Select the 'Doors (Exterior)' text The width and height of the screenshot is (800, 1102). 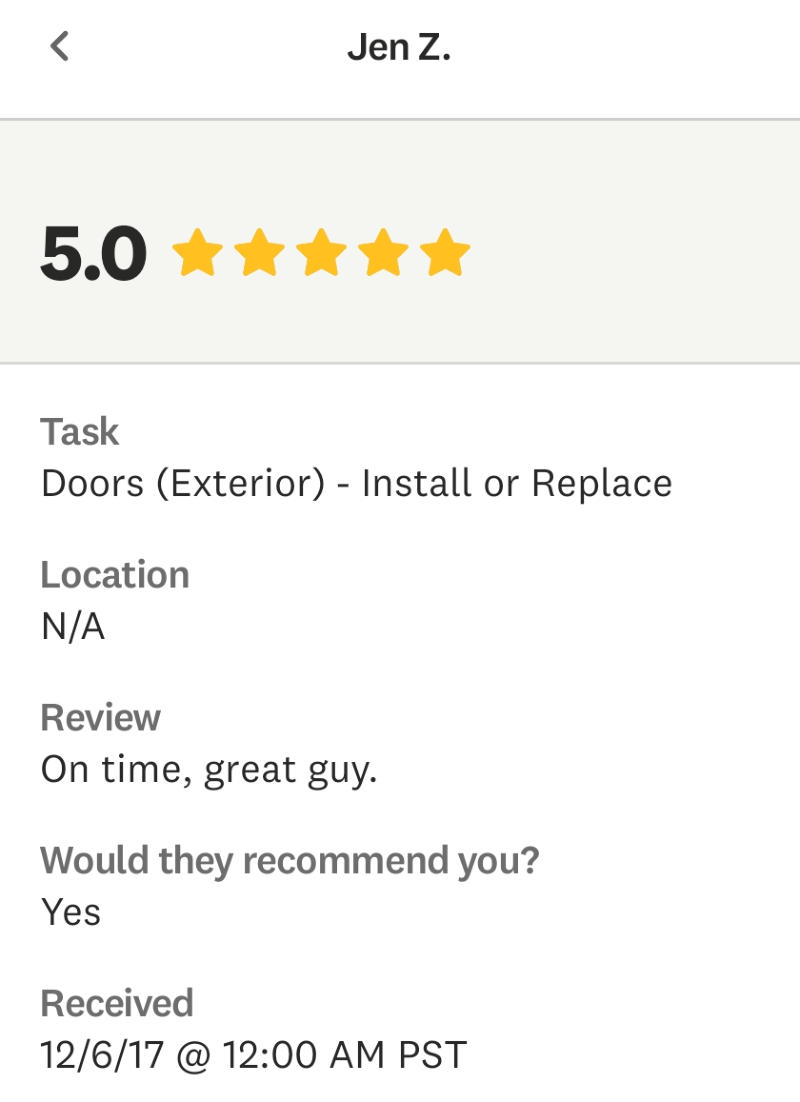pyautogui.click(x=183, y=484)
